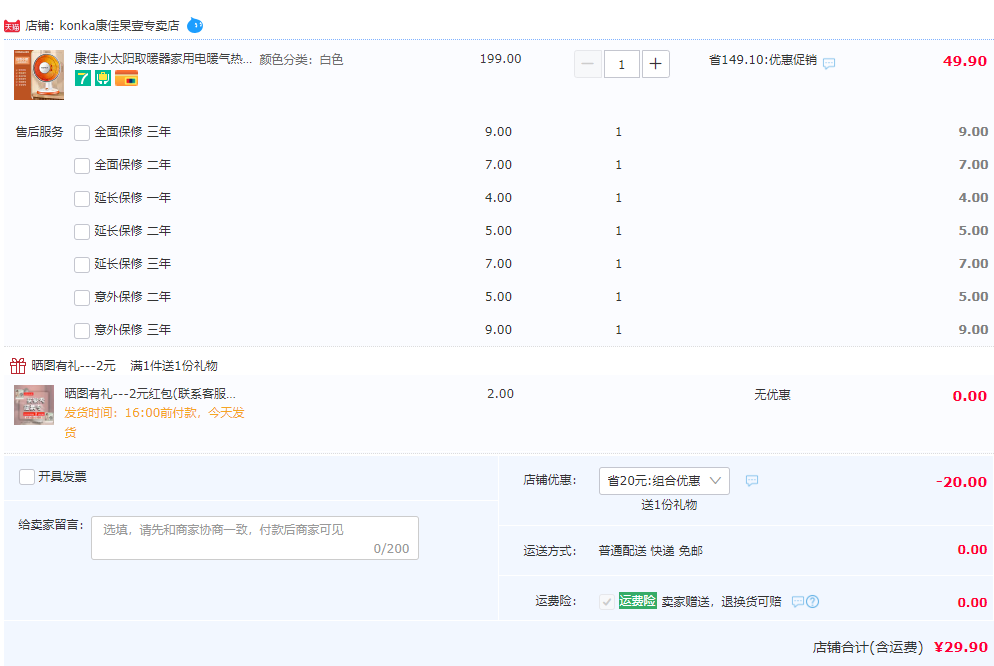This screenshot has width=994, height=666.
Task: Click the 卖家赠送，退换货可赔 insurance text
Action: point(721,601)
